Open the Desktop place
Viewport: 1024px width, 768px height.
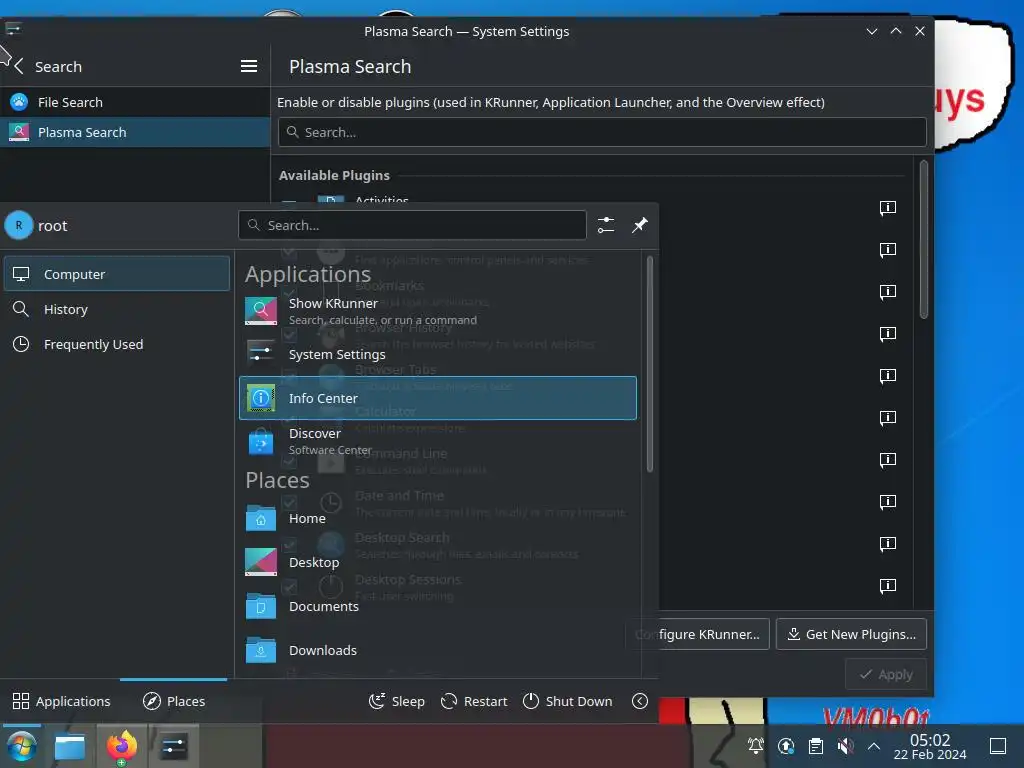[438, 562]
